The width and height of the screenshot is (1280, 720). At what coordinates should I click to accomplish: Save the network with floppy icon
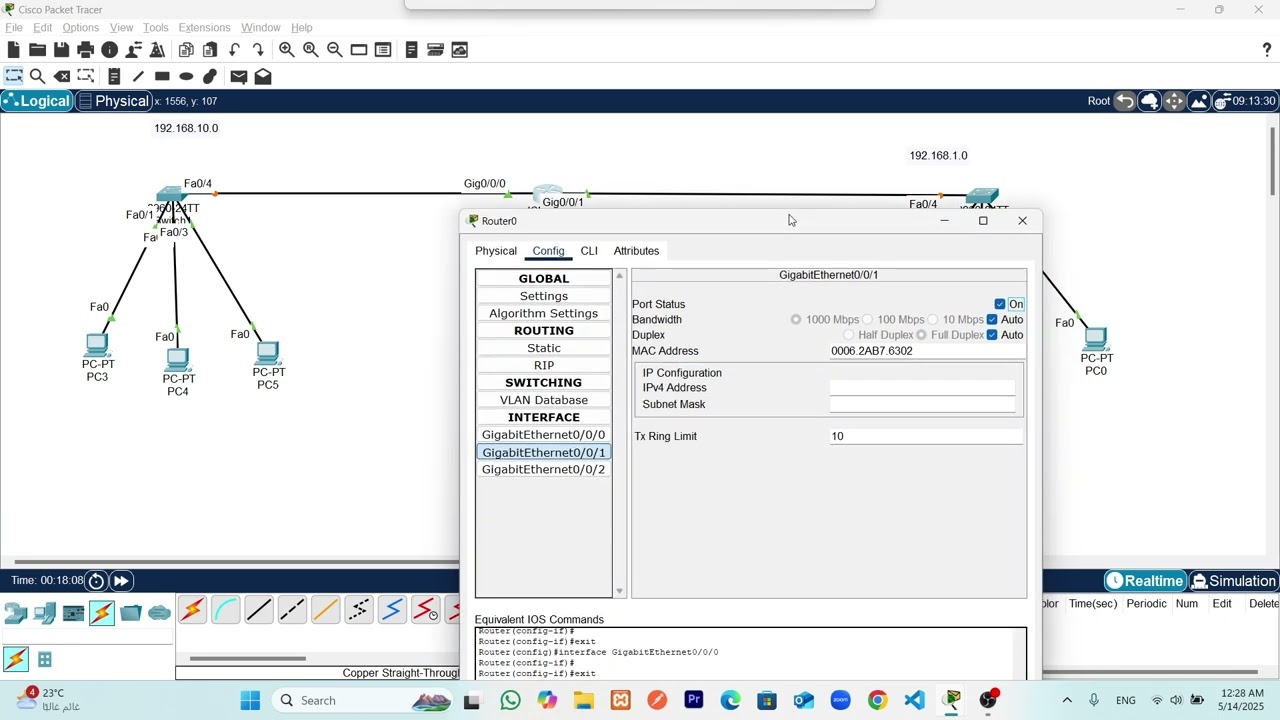[x=61, y=49]
